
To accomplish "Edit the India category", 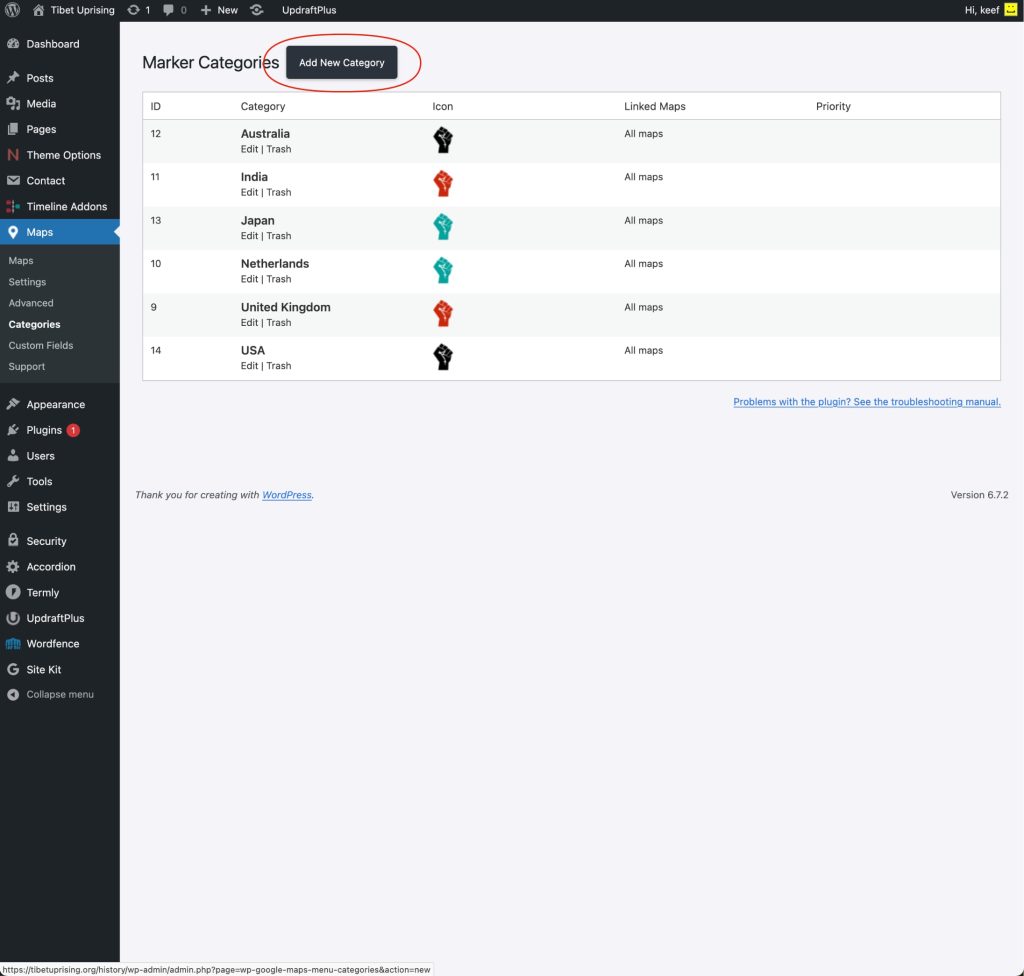I will tap(249, 192).
